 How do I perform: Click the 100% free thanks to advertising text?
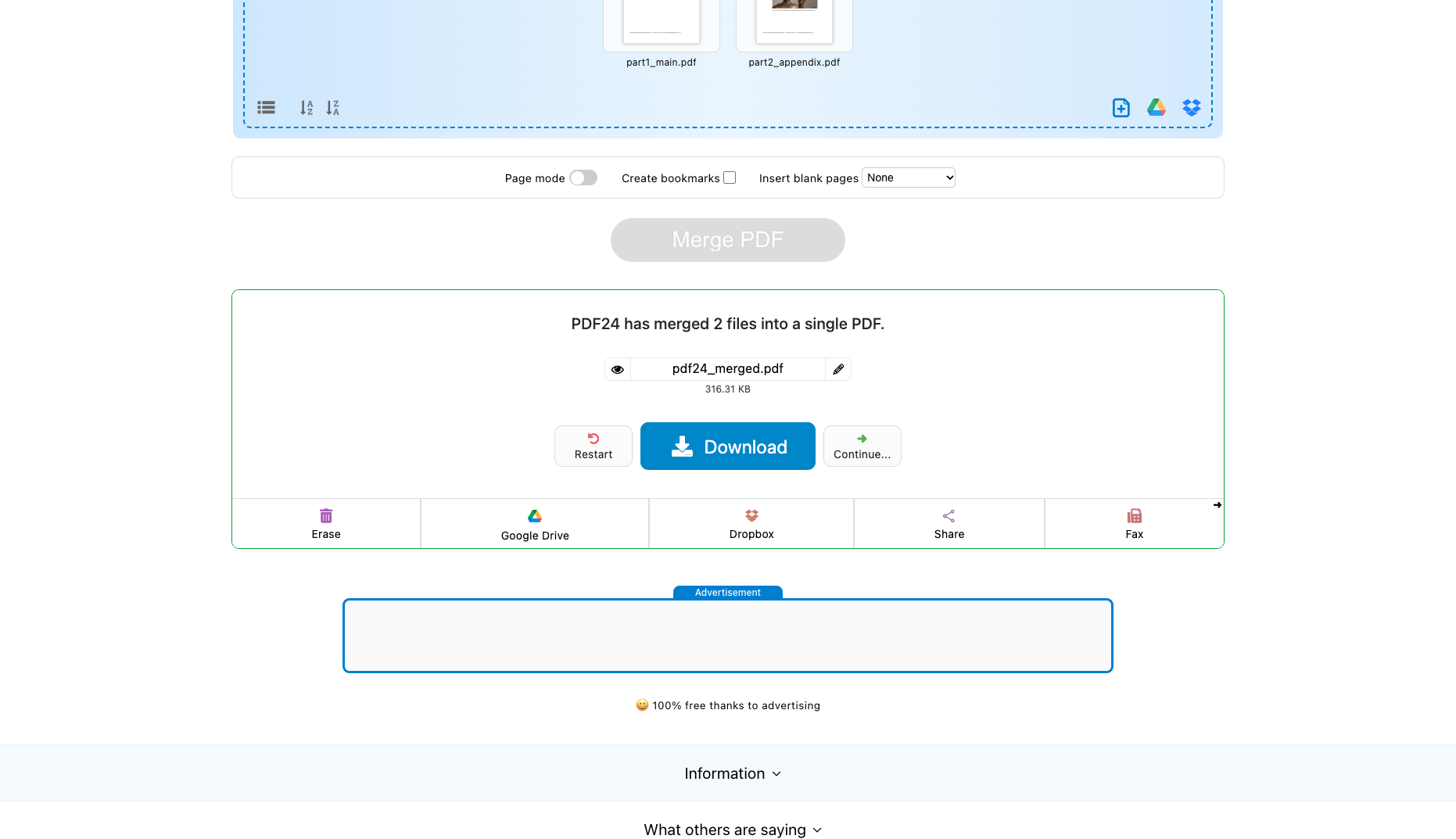(728, 705)
